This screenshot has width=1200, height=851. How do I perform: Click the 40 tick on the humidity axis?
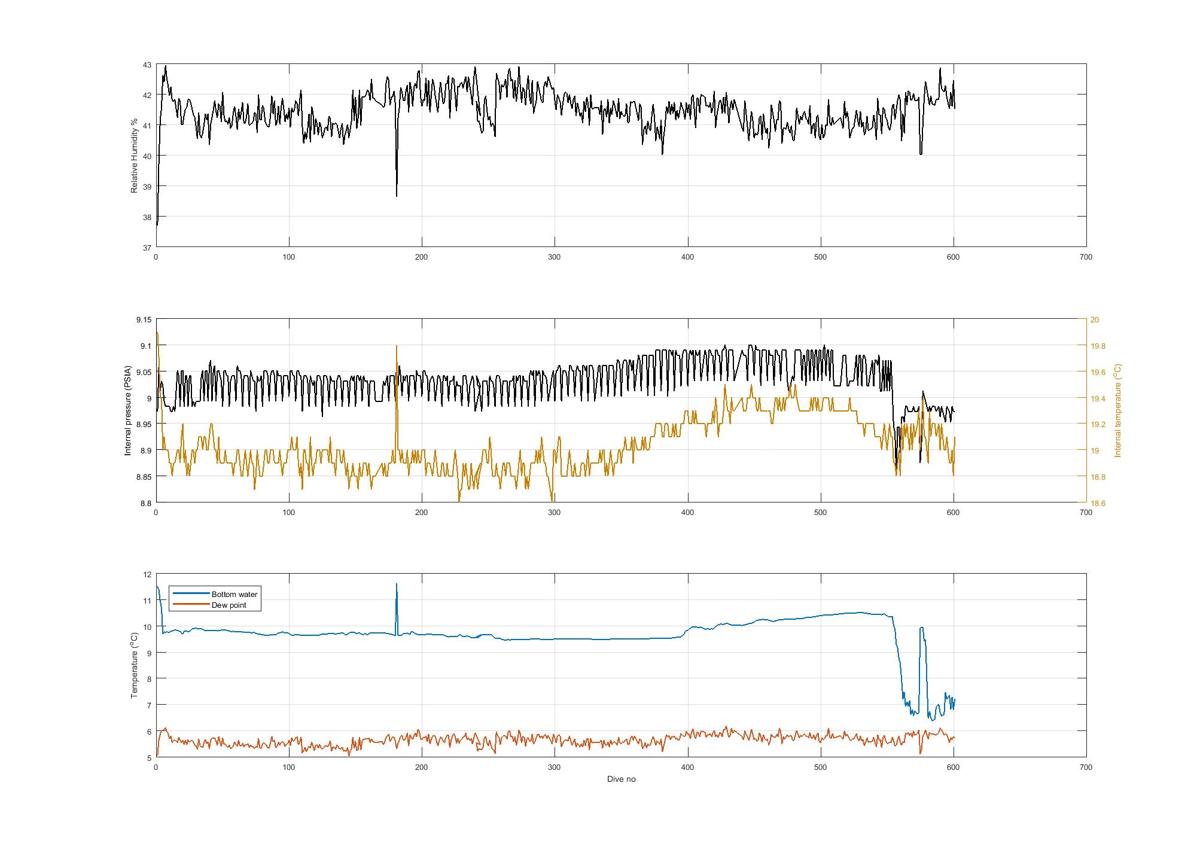(x=147, y=156)
